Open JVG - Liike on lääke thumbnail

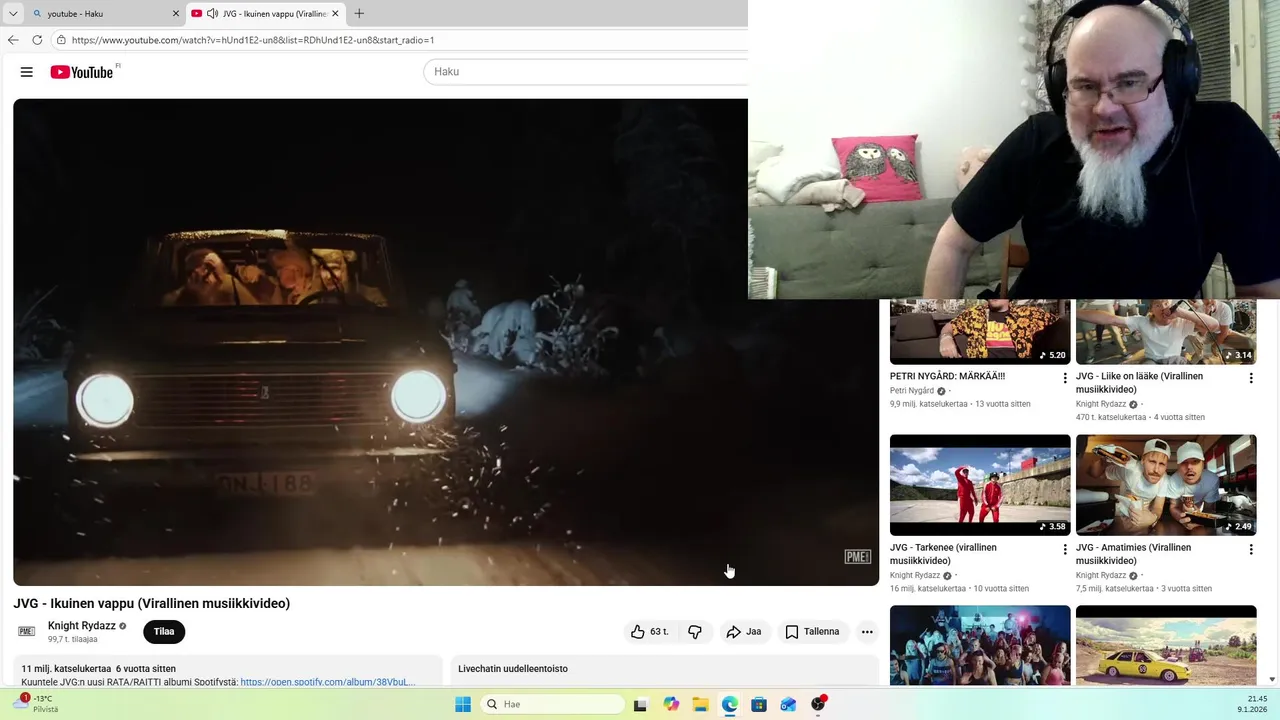[1166, 332]
